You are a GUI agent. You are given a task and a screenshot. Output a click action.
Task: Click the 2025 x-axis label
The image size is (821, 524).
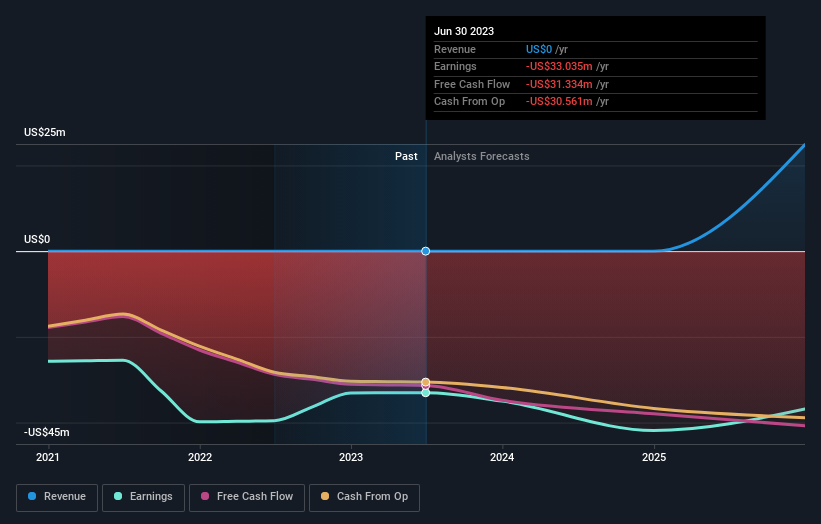654,458
